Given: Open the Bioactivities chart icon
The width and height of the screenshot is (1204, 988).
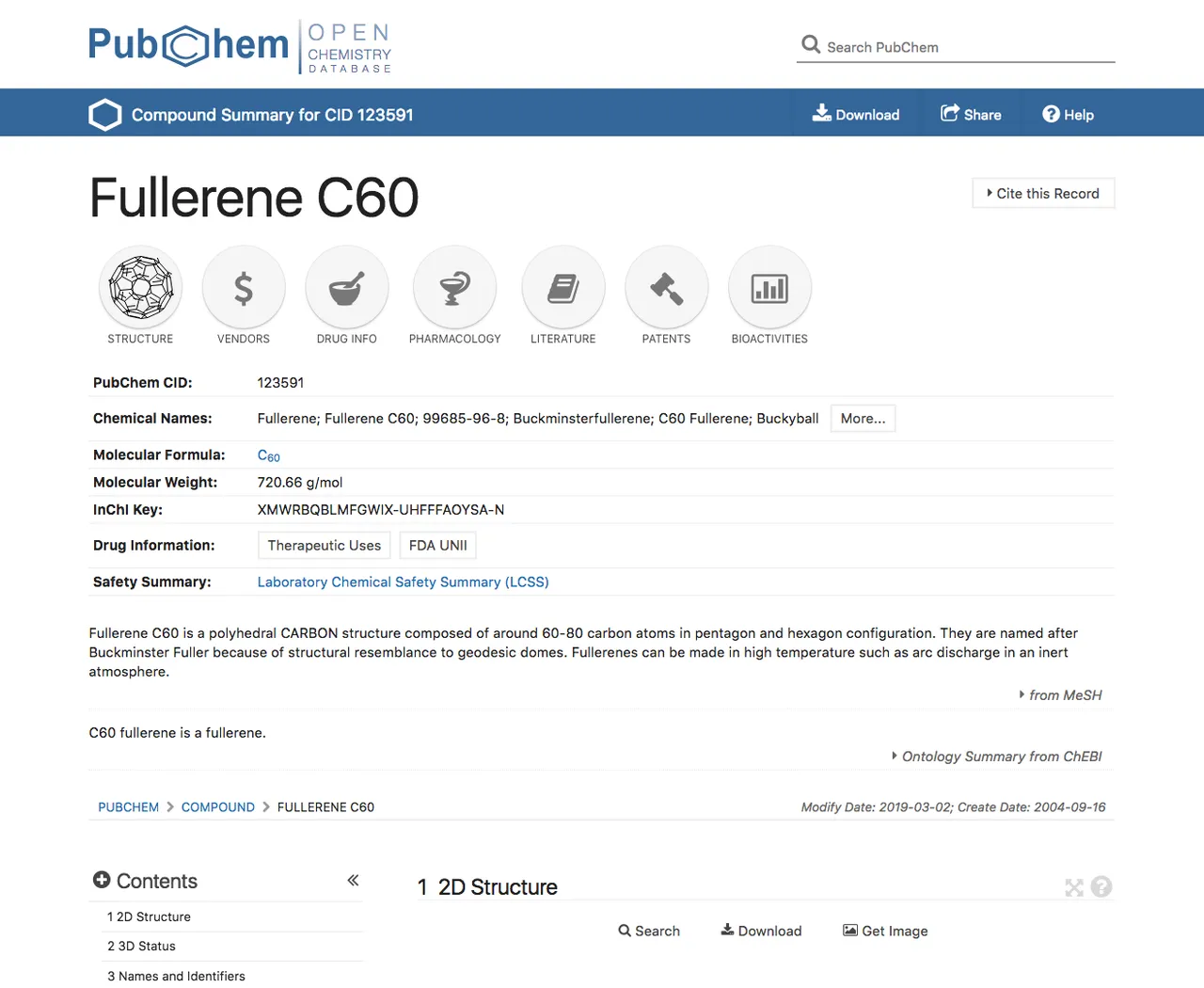Looking at the screenshot, I should point(769,287).
